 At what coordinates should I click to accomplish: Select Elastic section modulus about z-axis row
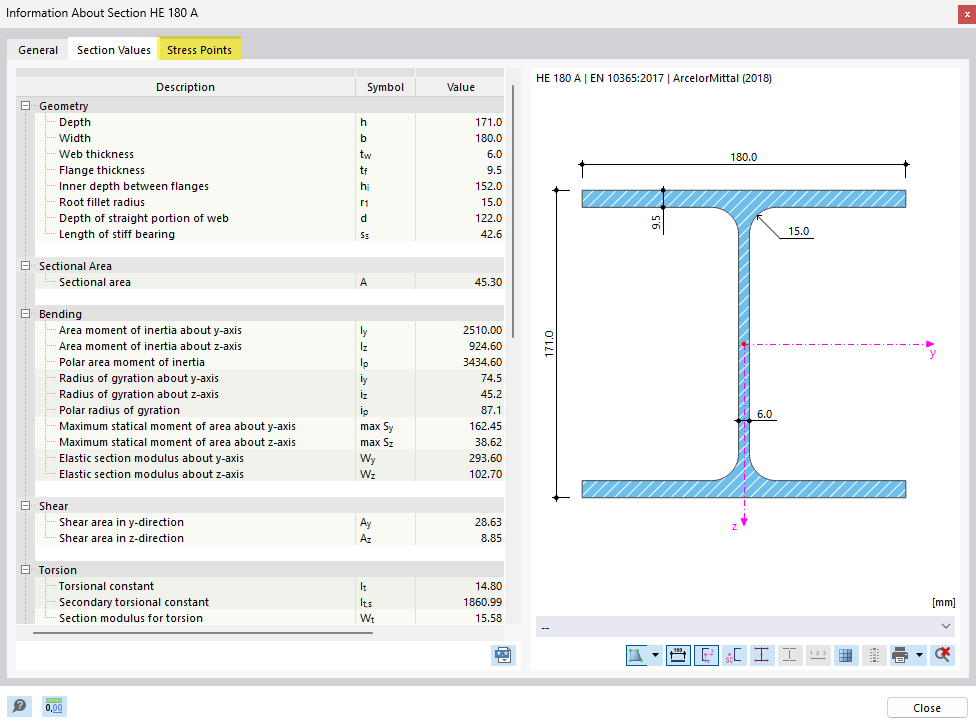[x=269, y=474]
